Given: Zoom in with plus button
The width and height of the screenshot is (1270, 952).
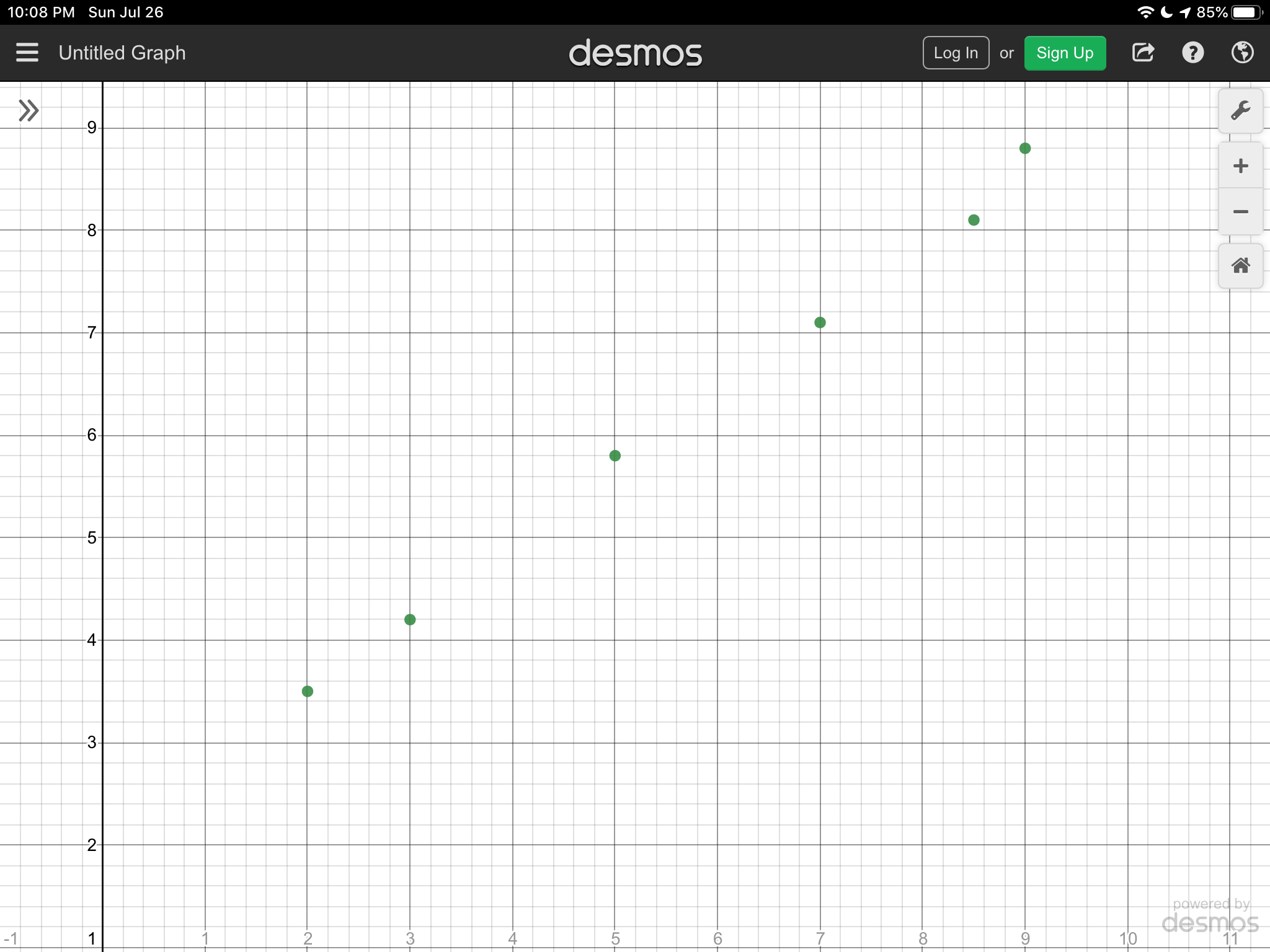Looking at the screenshot, I should [x=1240, y=165].
